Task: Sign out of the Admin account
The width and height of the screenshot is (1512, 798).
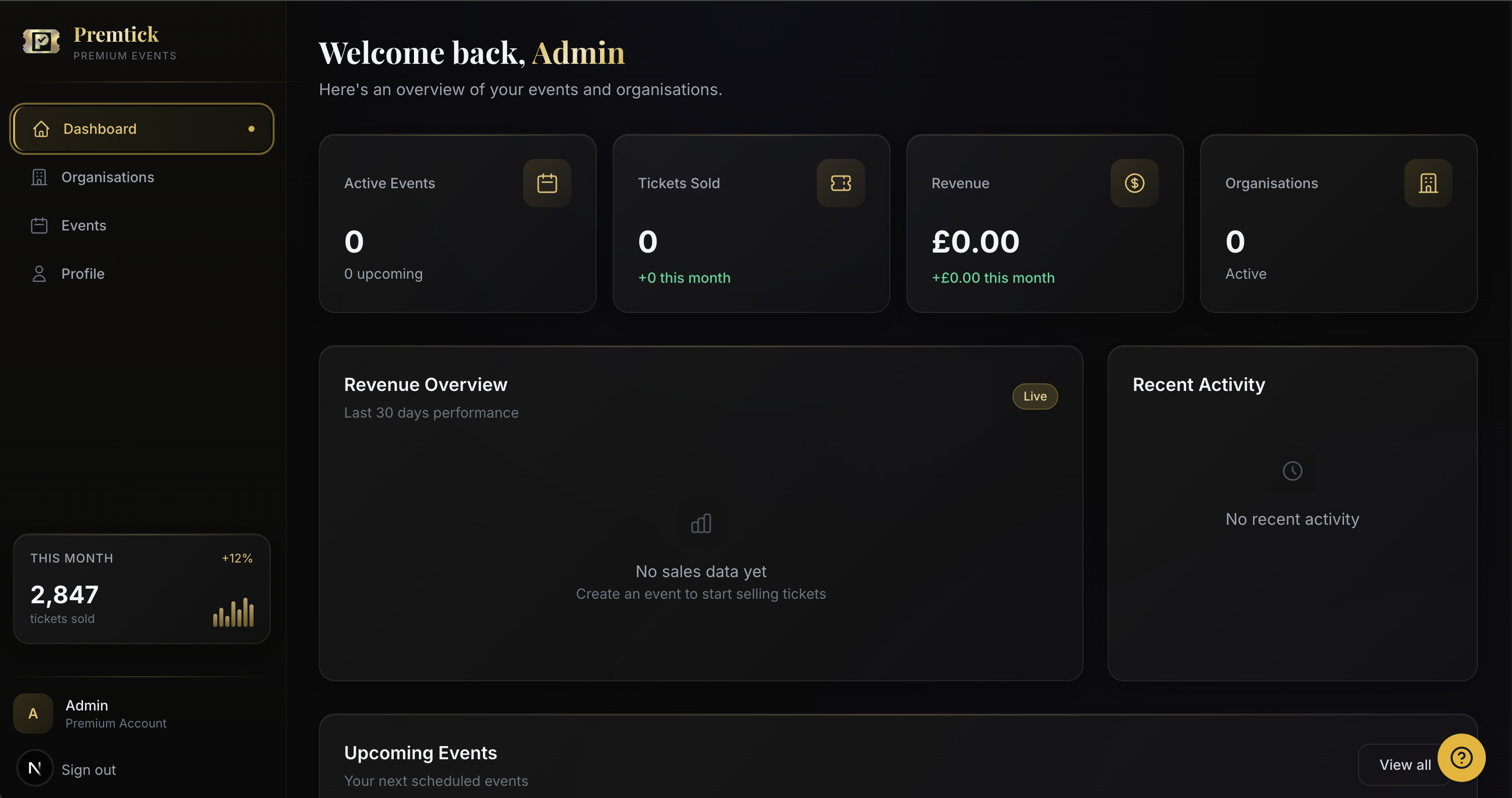Action: 89,769
